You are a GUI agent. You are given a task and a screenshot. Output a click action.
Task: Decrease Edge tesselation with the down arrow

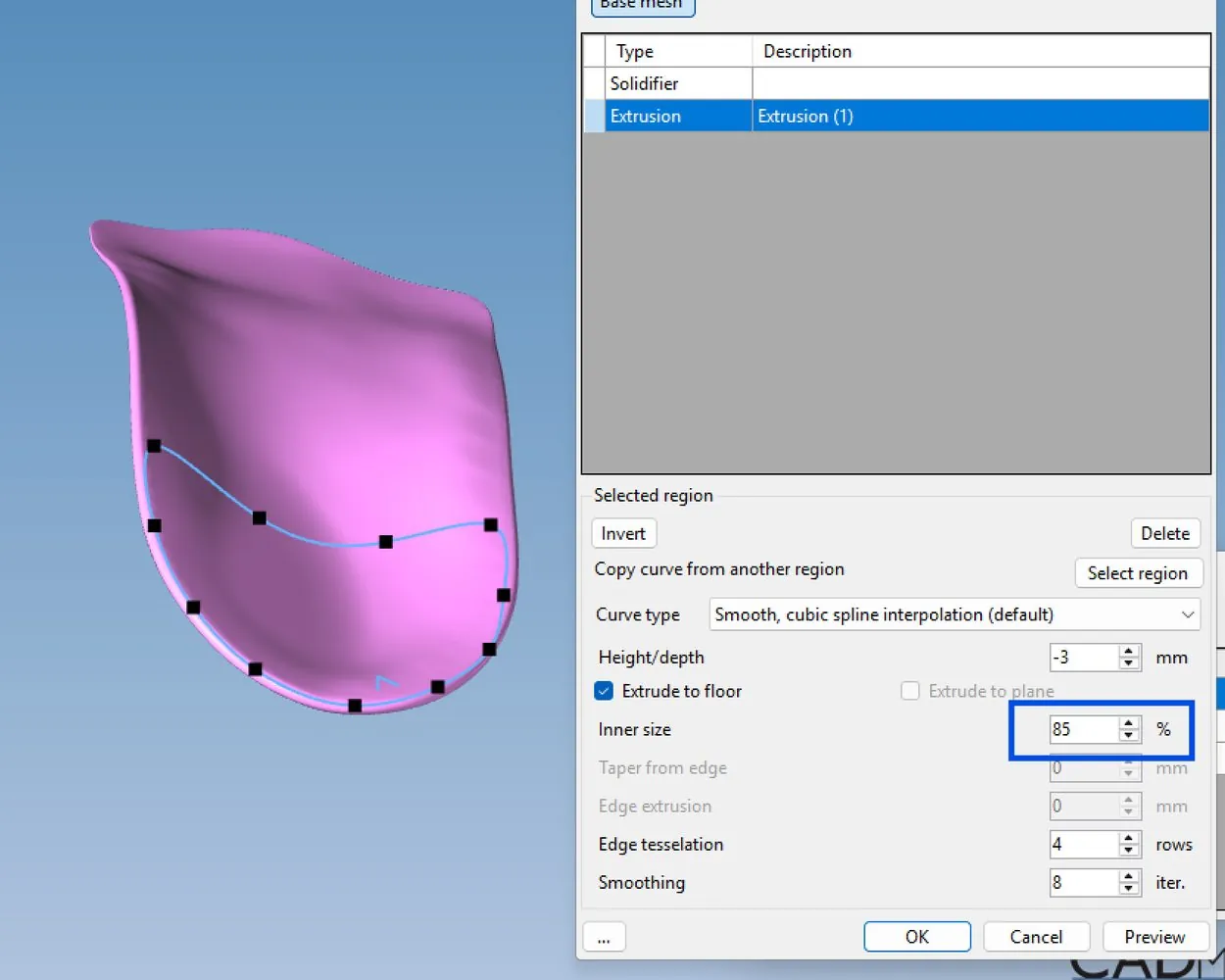[1129, 851]
